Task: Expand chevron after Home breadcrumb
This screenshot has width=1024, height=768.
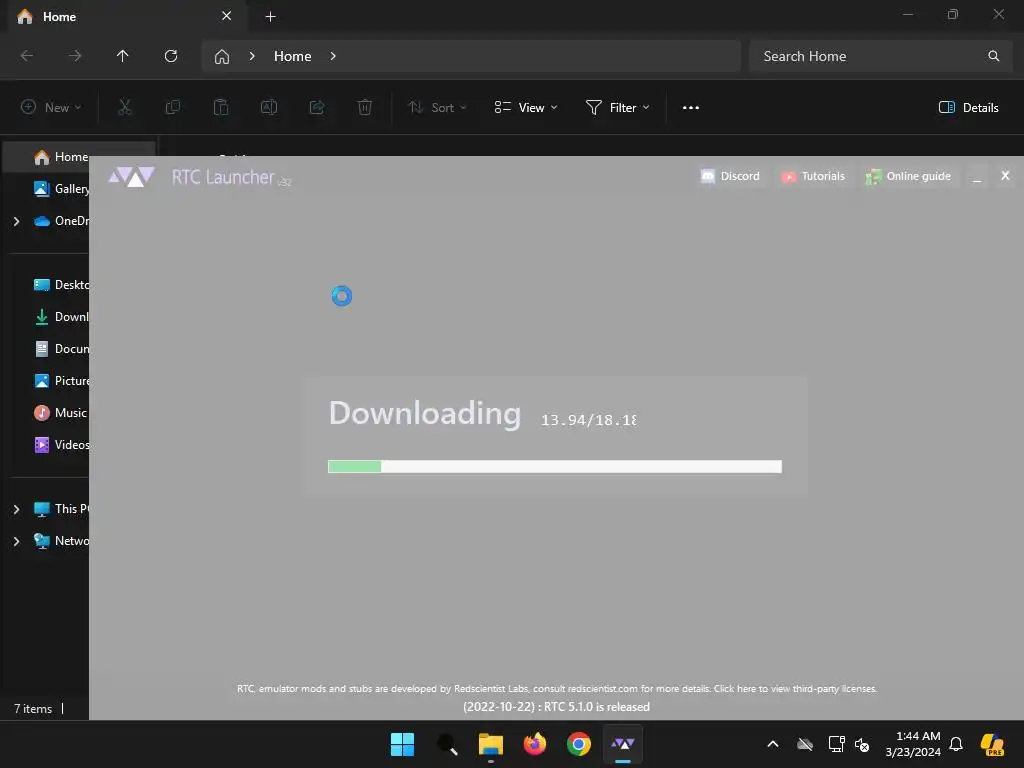Action: pos(333,56)
